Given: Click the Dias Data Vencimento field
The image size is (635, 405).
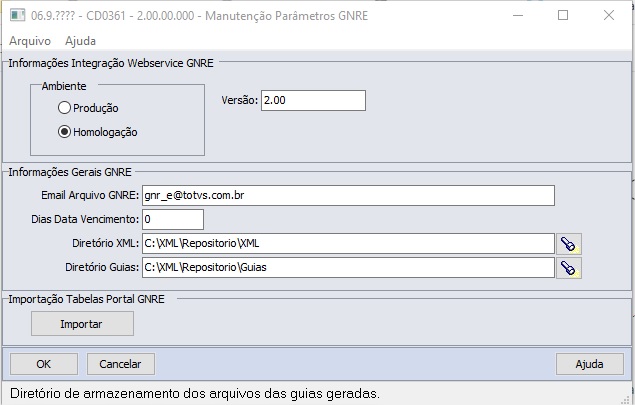Looking at the screenshot, I should pyautogui.click(x=173, y=220).
